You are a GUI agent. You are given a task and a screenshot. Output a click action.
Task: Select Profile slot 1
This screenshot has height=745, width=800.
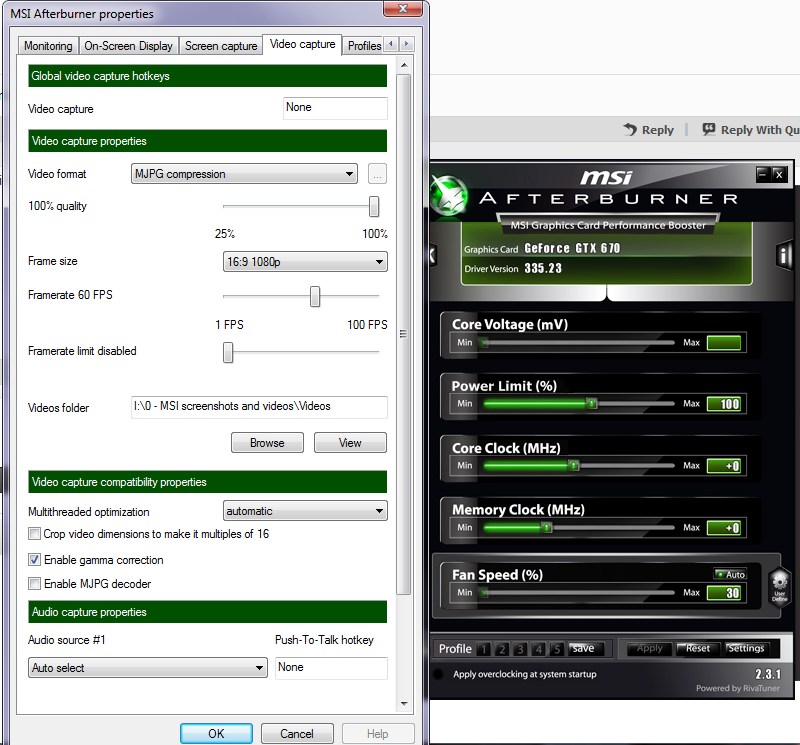point(483,649)
